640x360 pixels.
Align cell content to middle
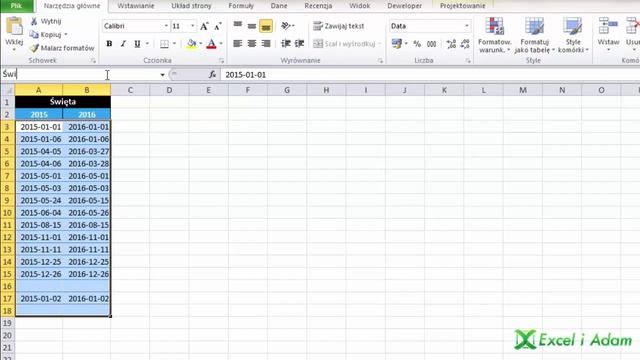click(x=252, y=26)
